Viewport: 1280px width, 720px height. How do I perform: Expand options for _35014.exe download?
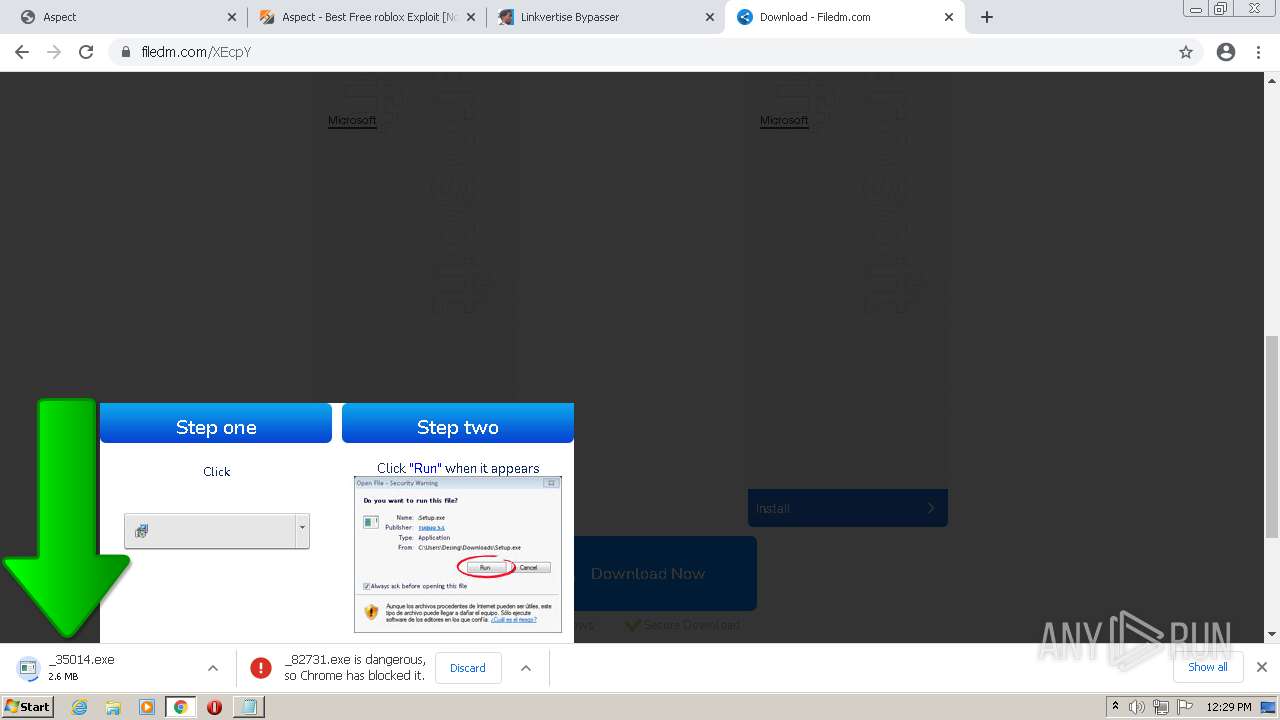pos(213,668)
